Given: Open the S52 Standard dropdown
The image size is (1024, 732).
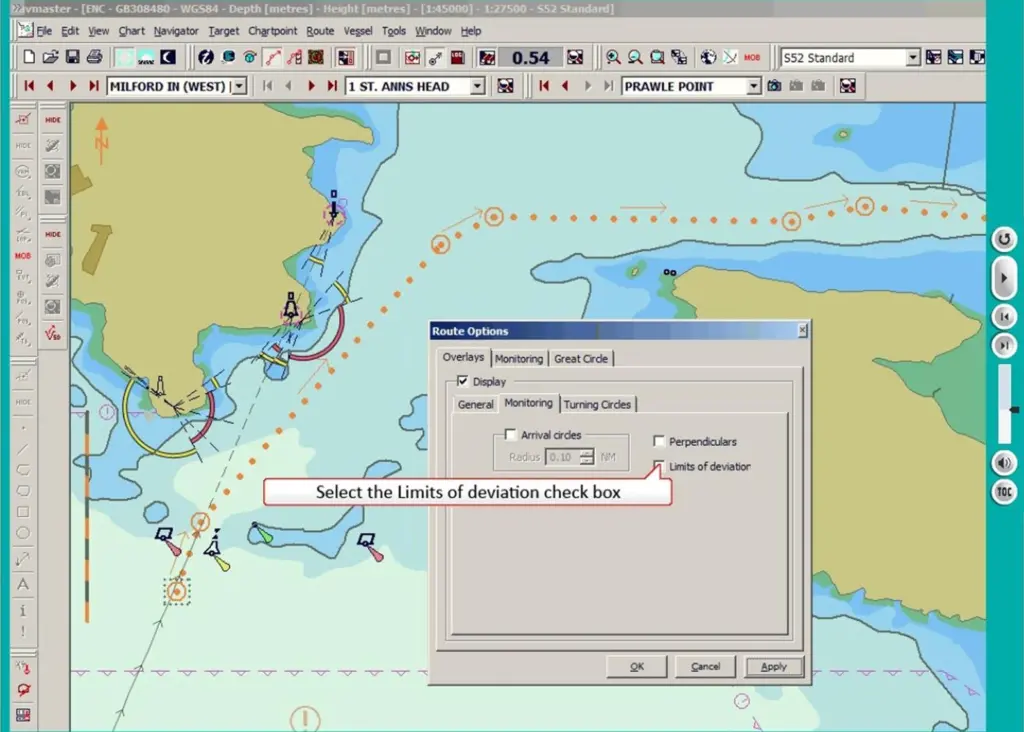Looking at the screenshot, I should coord(913,57).
